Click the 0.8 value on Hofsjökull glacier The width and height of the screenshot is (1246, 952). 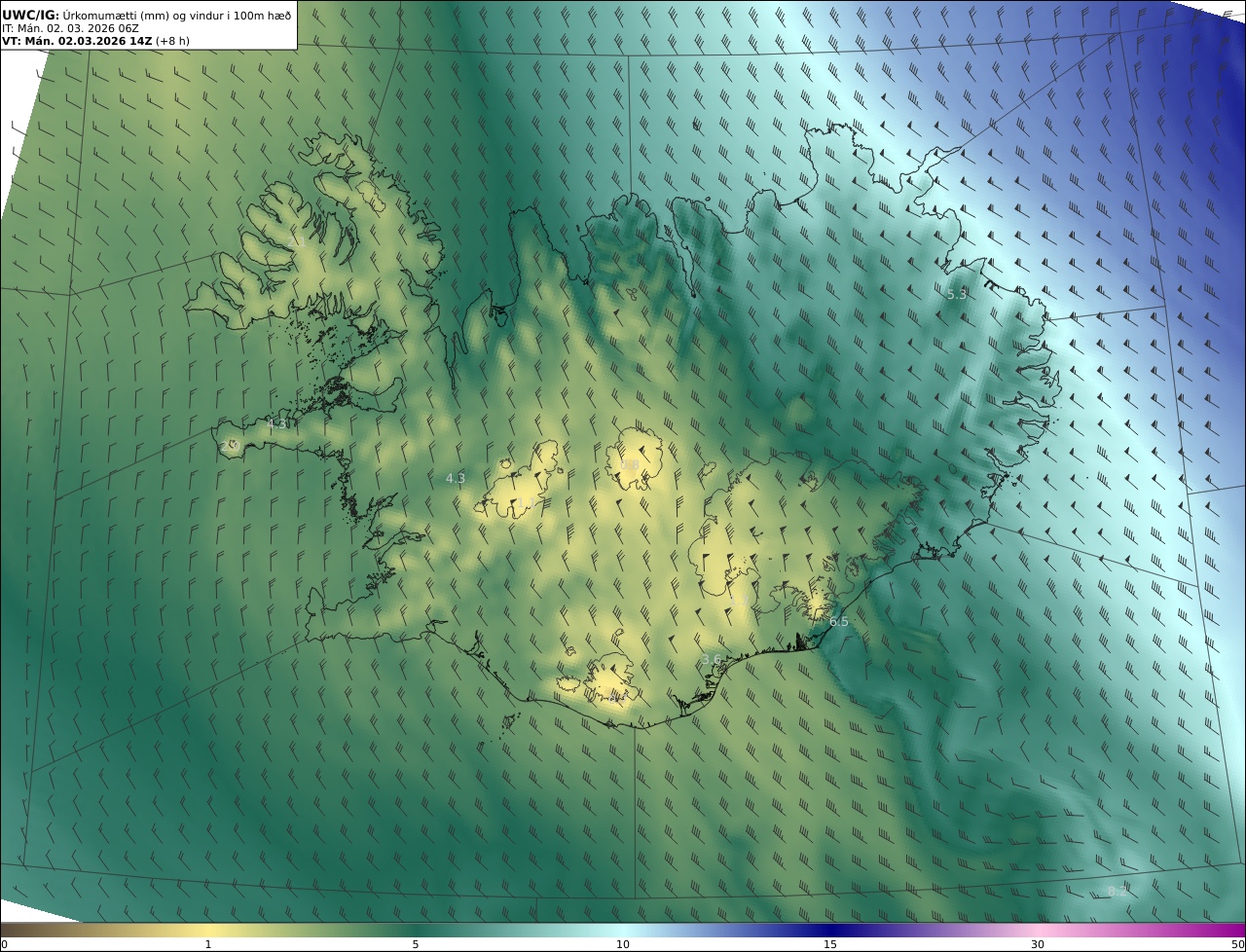pos(629,465)
